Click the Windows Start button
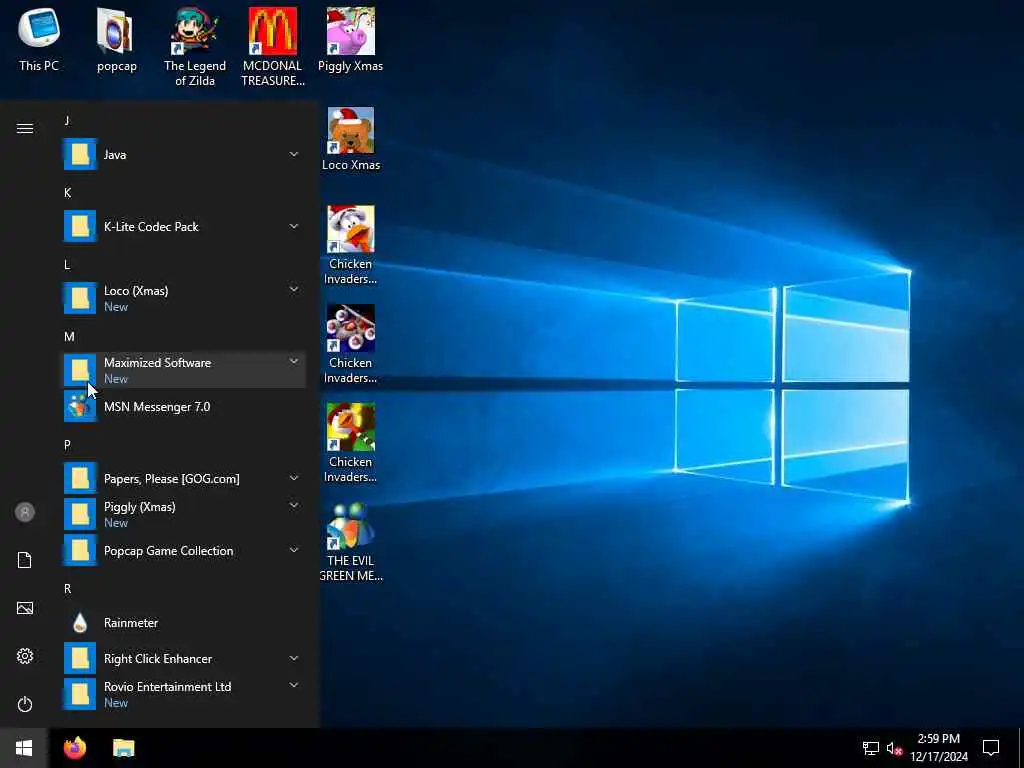The image size is (1024, 768). pyautogui.click(x=24, y=748)
